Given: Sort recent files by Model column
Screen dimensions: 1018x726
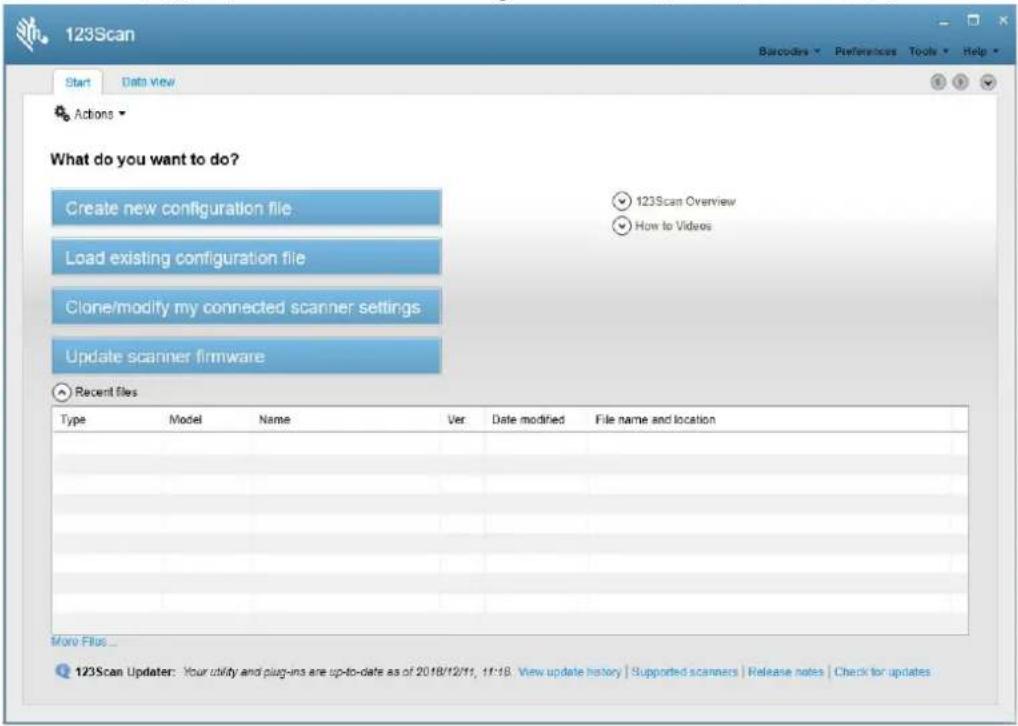Looking at the screenshot, I should pos(206,419).
